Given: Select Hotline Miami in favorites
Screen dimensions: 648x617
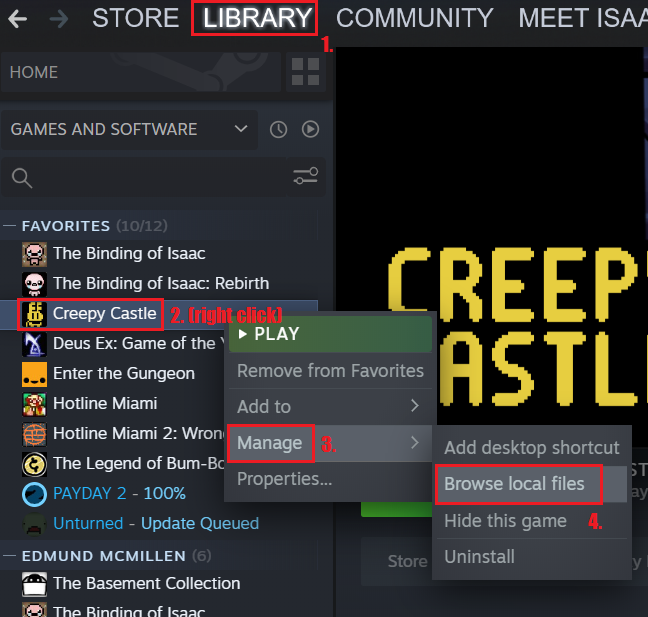Looking at the screenshot, I should (105, 404).
